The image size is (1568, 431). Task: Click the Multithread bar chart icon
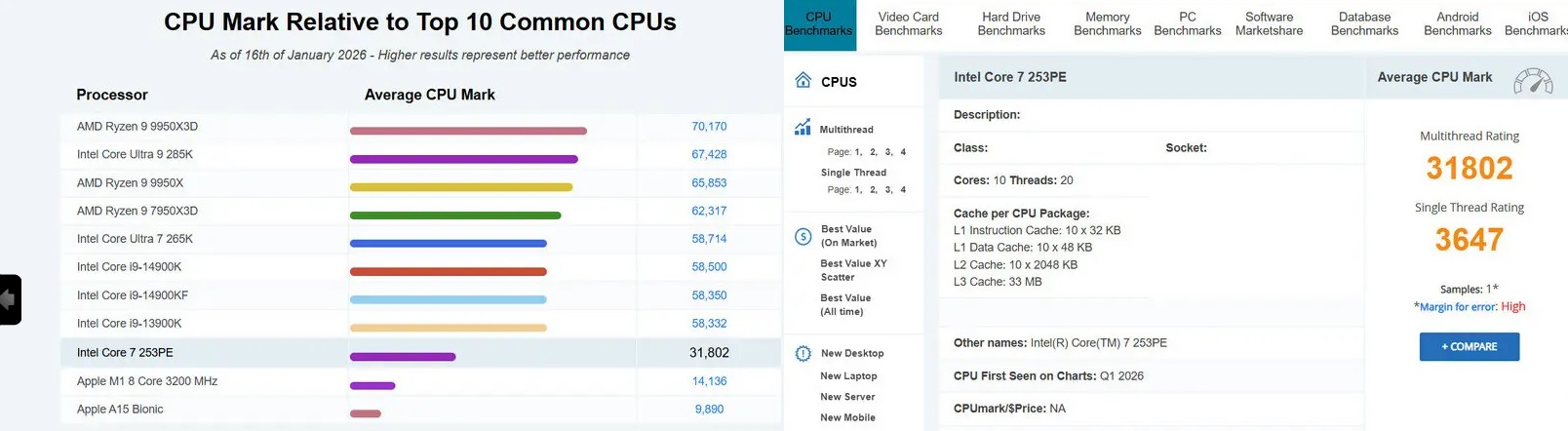tap(803, 128)
